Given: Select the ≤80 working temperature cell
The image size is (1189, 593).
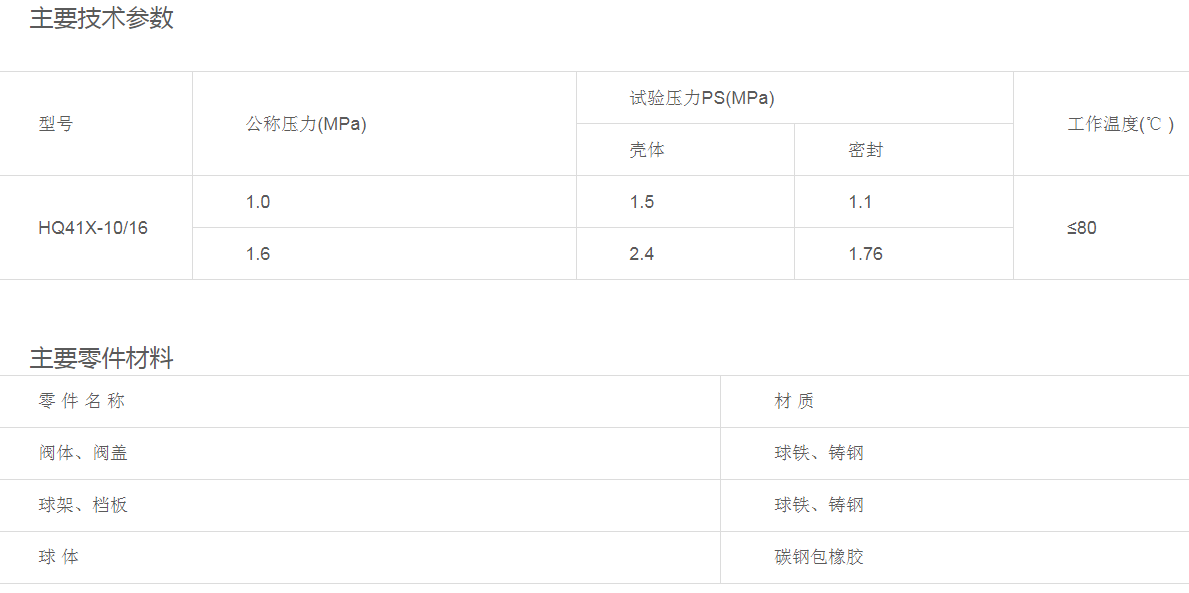Looking at the screenshot, I should (1082, 228).
